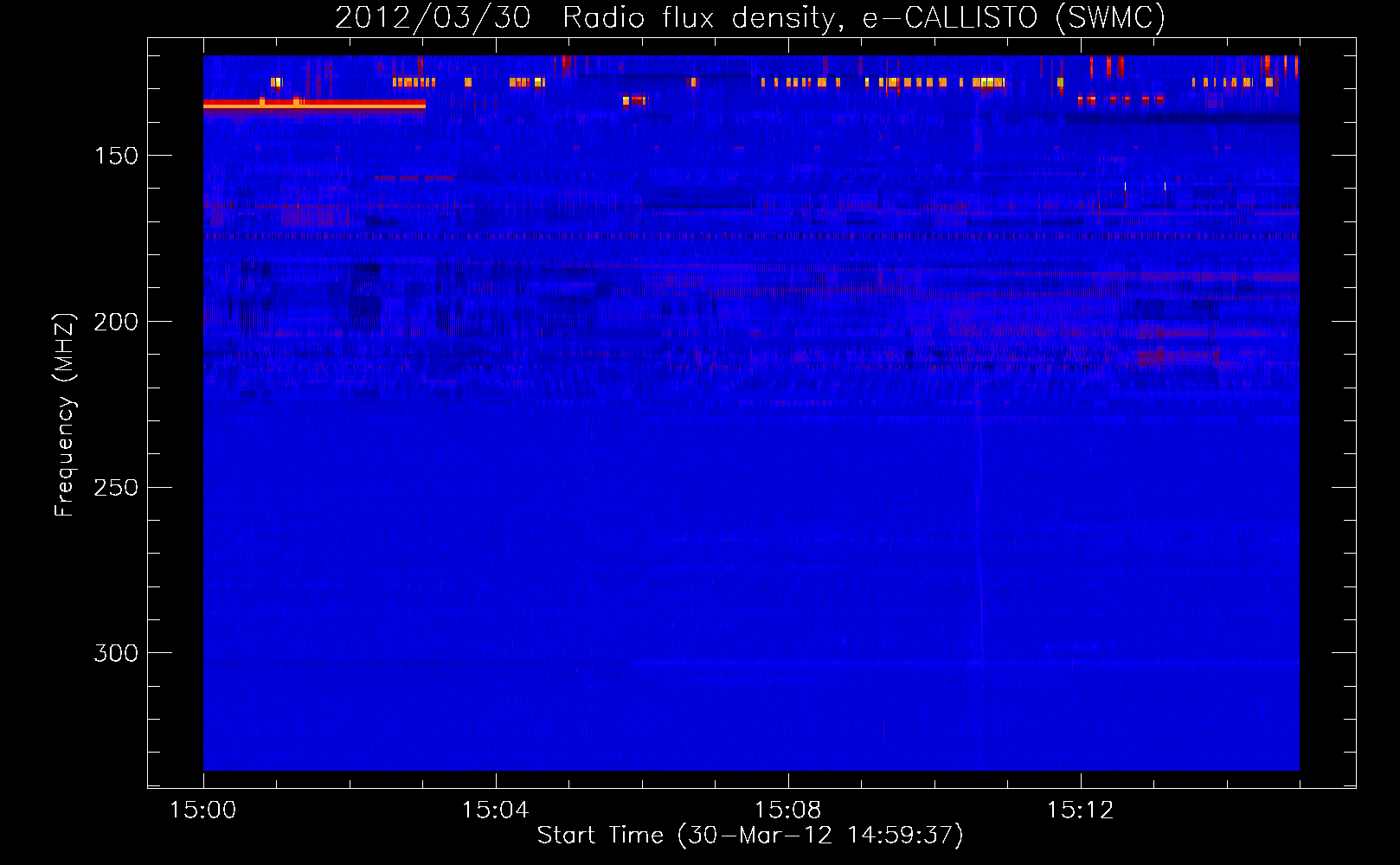1400x865 pixels.
Task: Click the 15:00 time tick label
Action: tap(203, 811)
